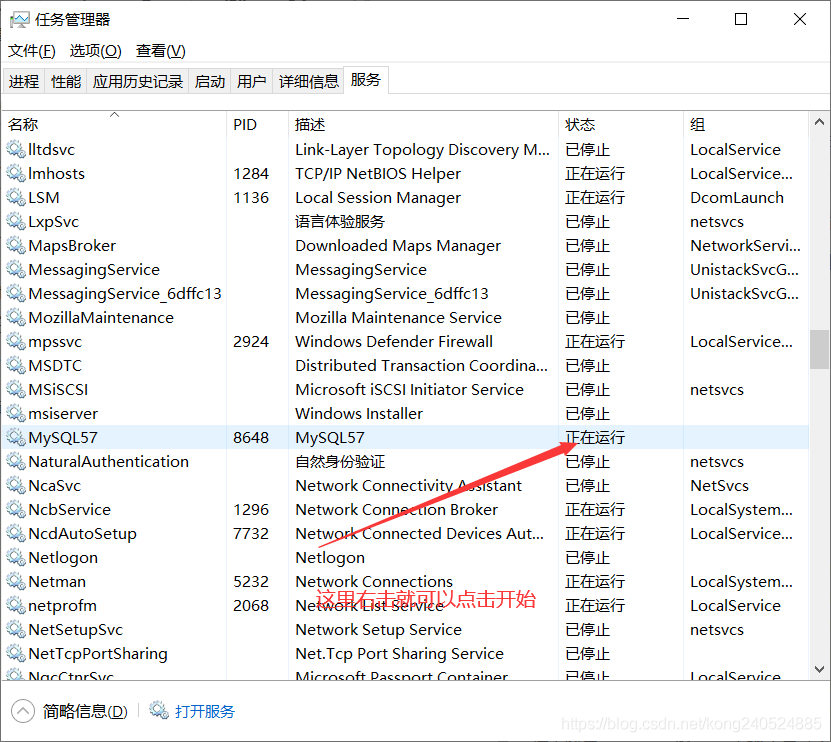
Task: Click the gear icon next to MSiSCSI
Action: click(x=16, y=390)
